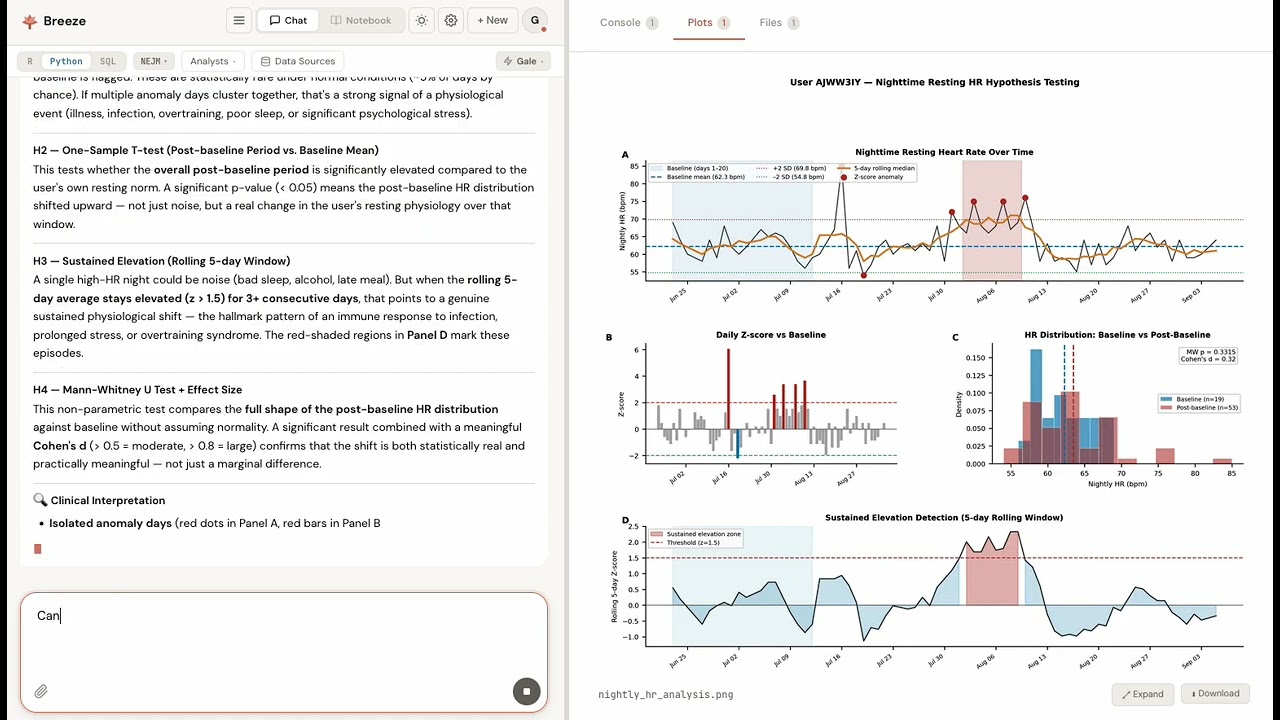
Task: Switch to Chat mode
Action: click(x=288, y=20)
